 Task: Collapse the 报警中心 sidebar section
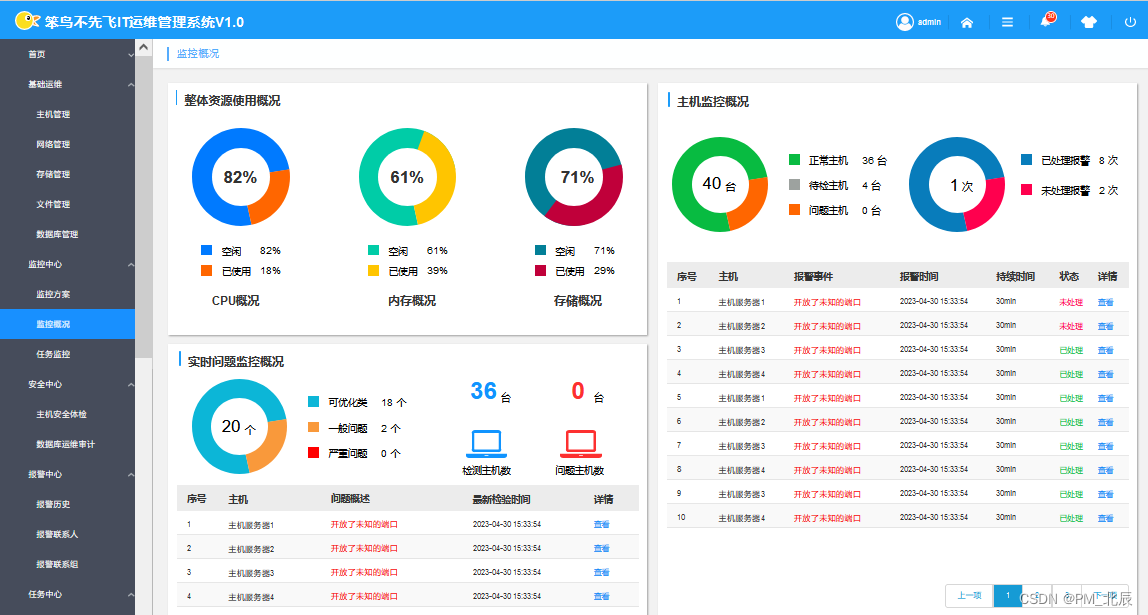[x=131, y=475]
